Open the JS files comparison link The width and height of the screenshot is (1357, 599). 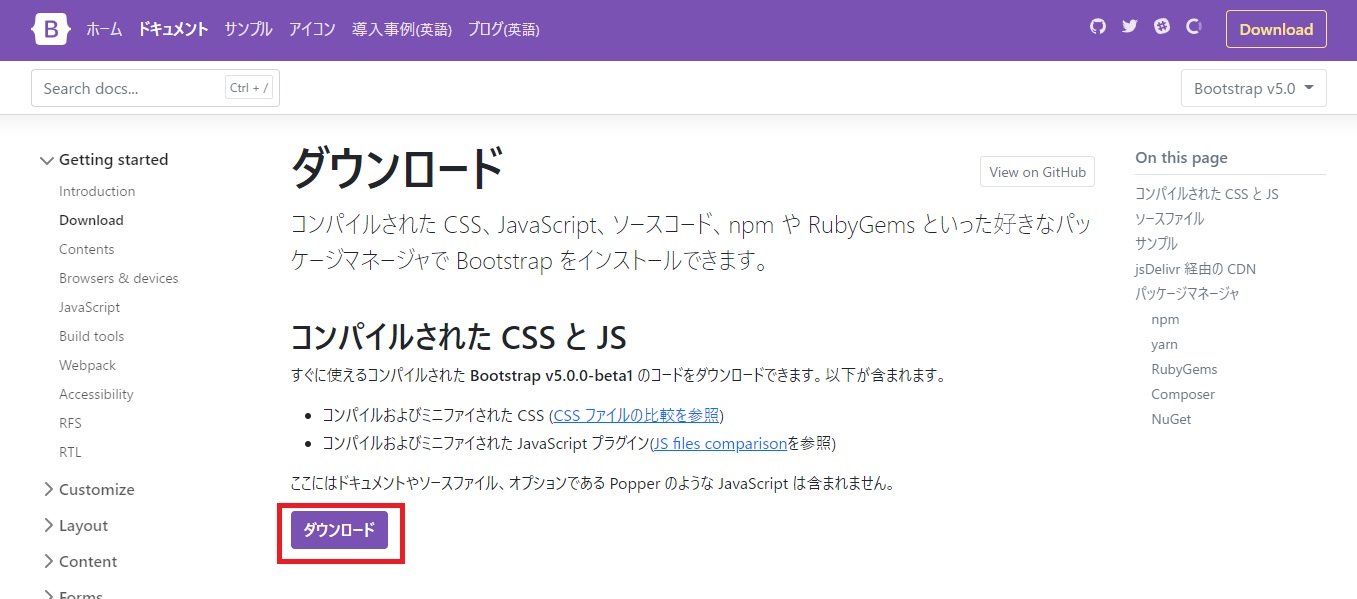719,443
